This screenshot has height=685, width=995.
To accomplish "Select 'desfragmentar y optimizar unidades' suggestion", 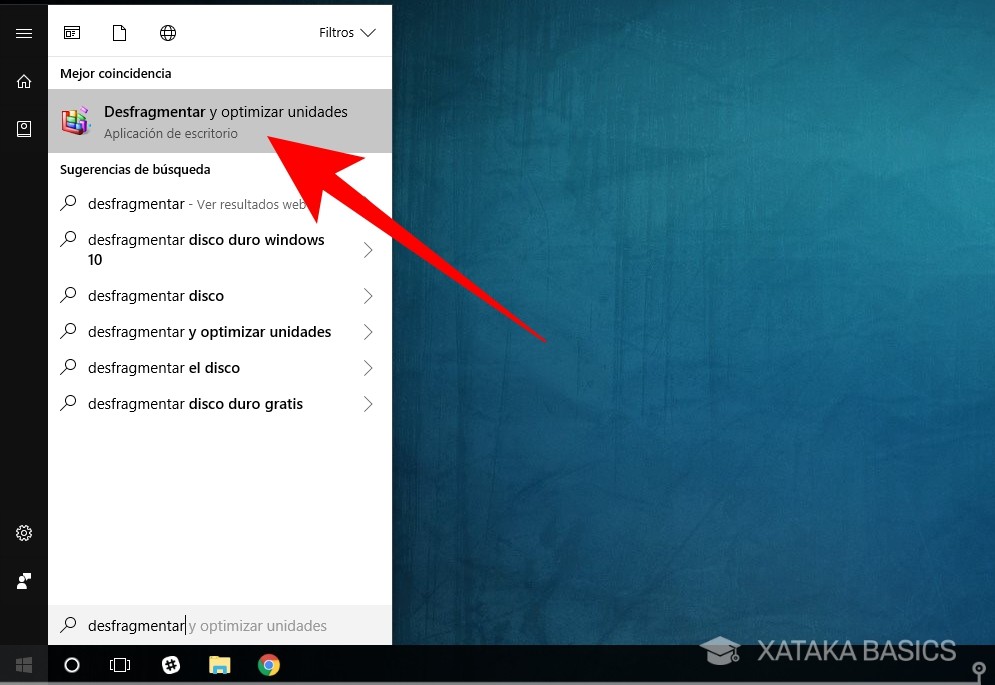I will coord(209,332).
